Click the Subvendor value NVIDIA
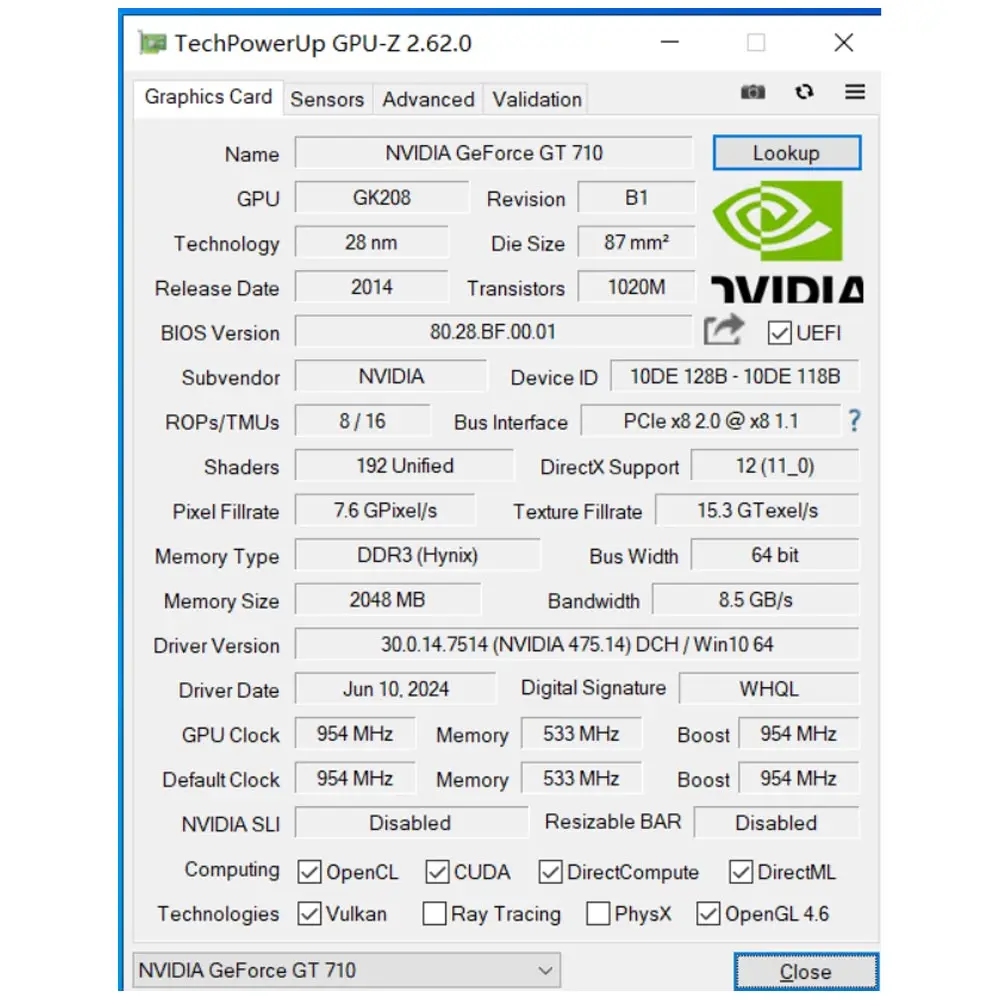The height and width of the screenshot is (1000, 1000). click(391, 376)
